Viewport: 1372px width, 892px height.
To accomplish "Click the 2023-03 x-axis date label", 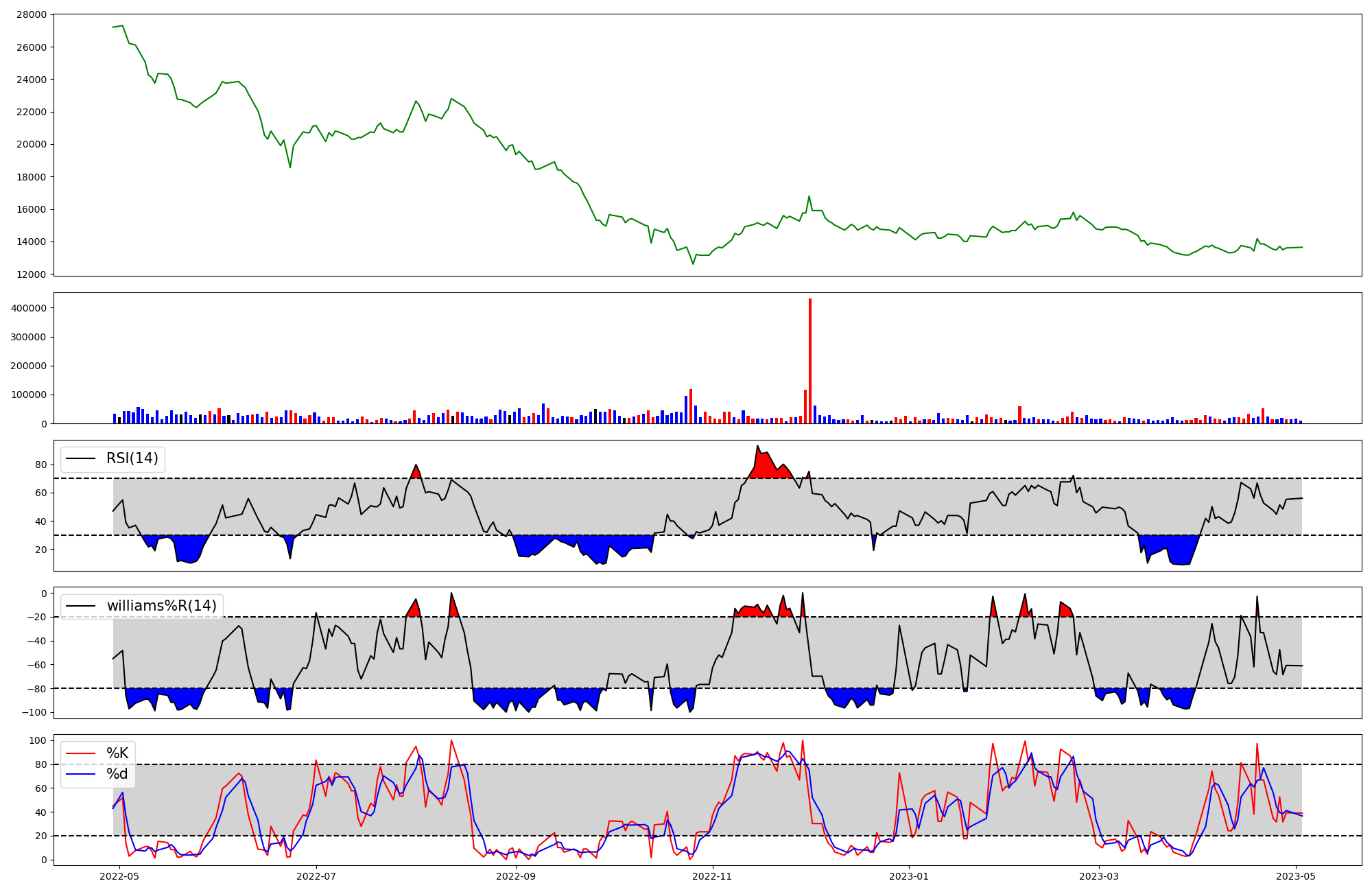I will [x=1100, y=876].
